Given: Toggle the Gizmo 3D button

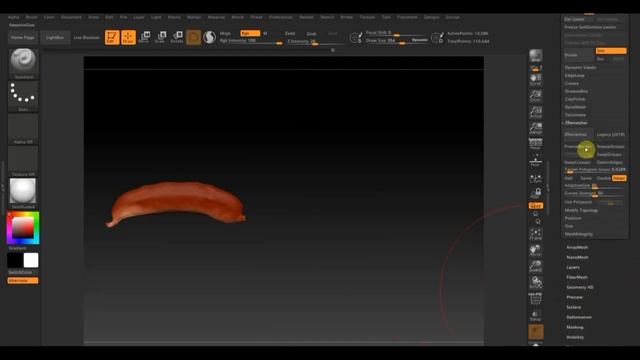Looking at the screenshot, I should click(193, 37).
